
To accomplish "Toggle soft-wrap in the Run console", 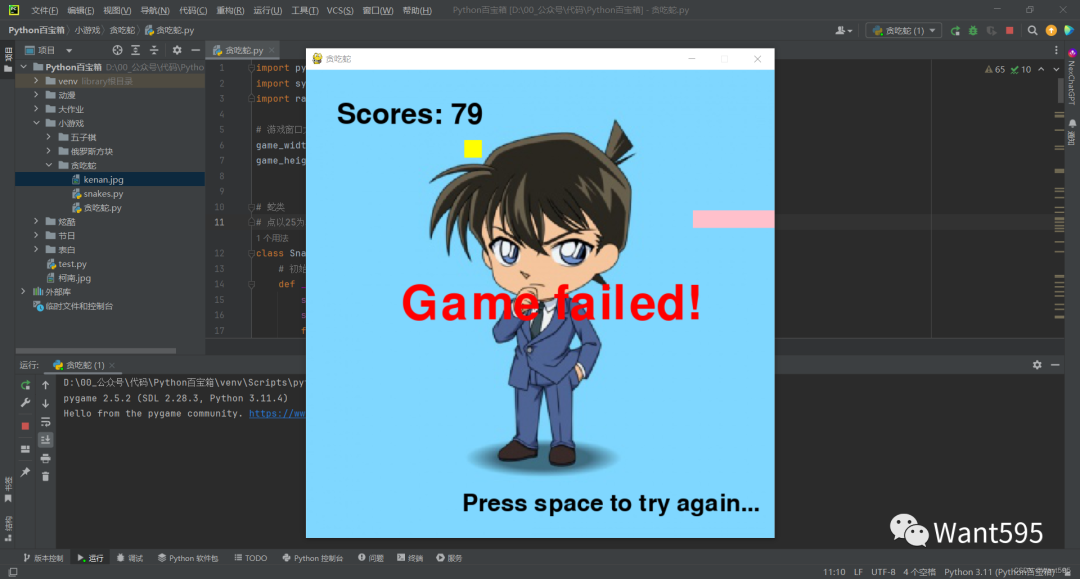I will point(45,421).
